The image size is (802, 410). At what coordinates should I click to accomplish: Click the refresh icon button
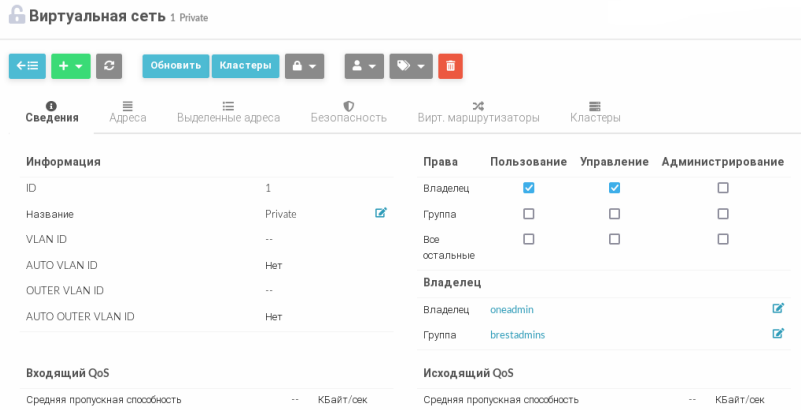point(108,66)
